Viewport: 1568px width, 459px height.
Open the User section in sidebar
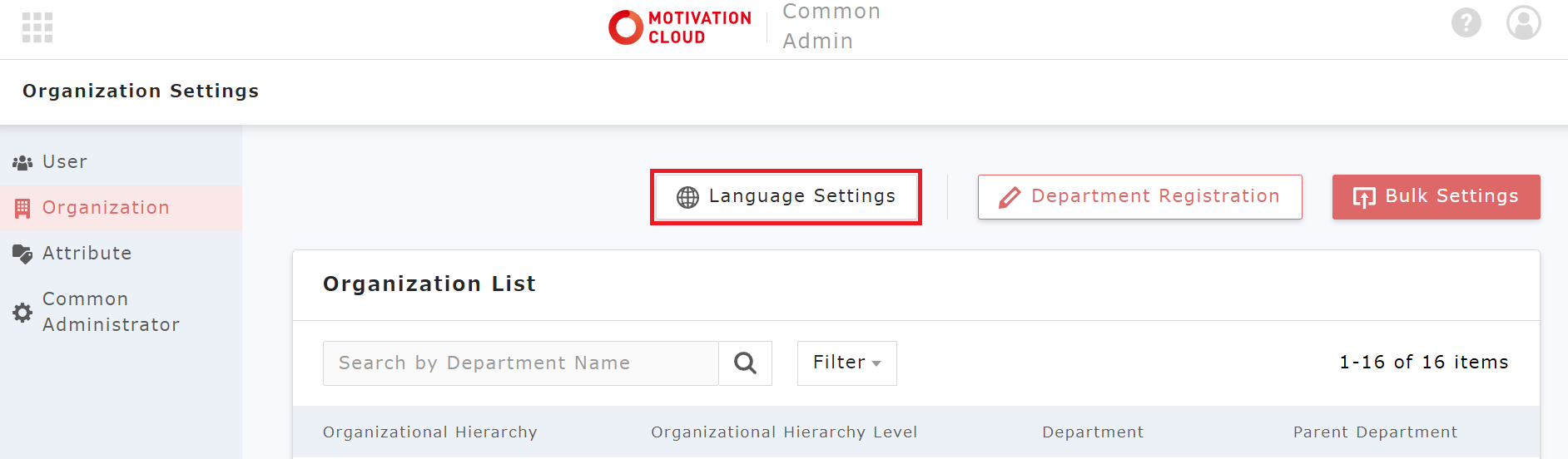pyautogui.click(x=65, y=162)
